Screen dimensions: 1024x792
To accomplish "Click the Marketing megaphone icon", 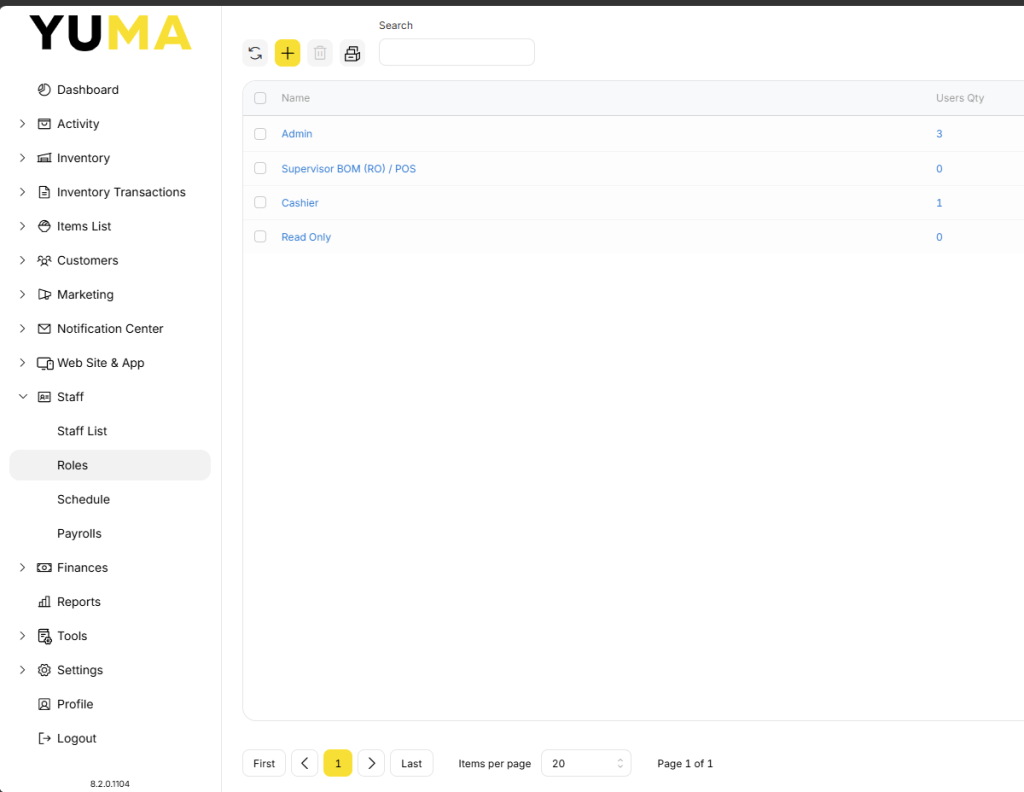I will [44, 294].
